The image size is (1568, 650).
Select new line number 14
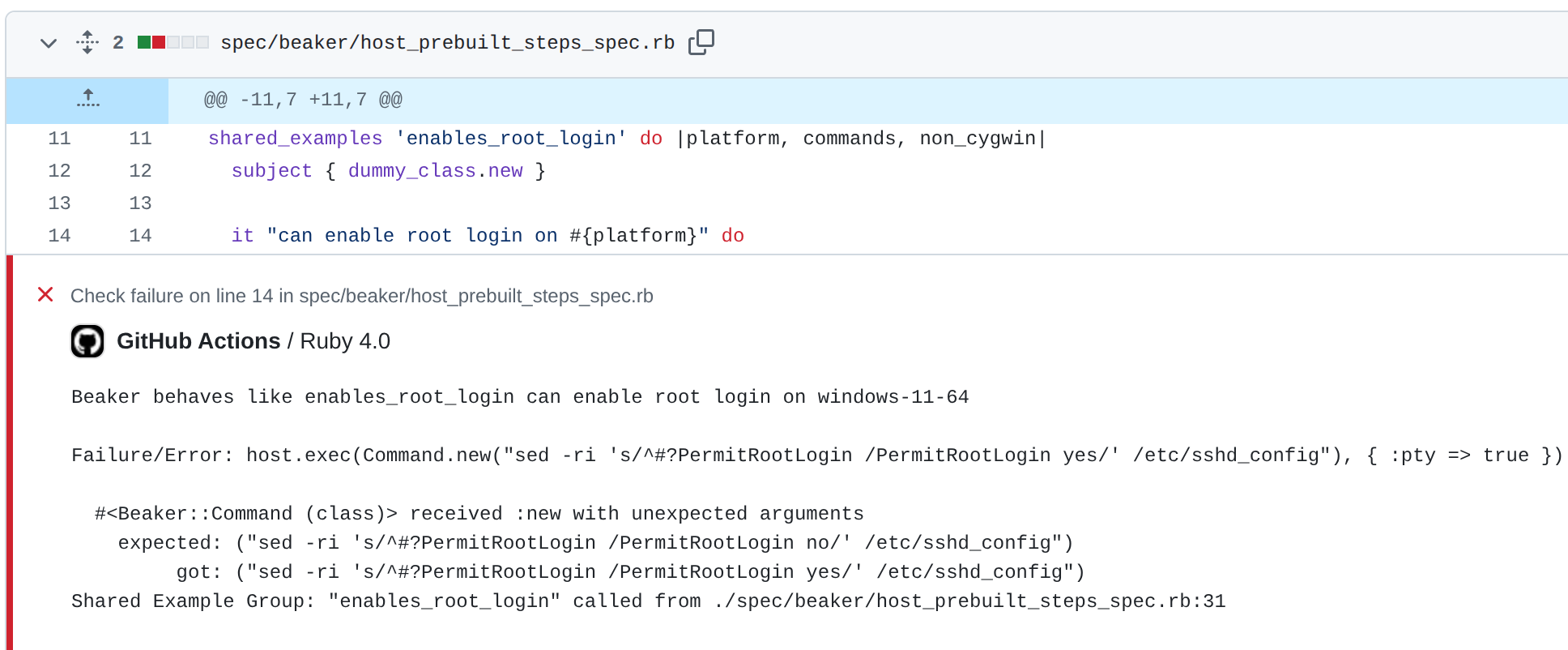[x=140, y=236]
